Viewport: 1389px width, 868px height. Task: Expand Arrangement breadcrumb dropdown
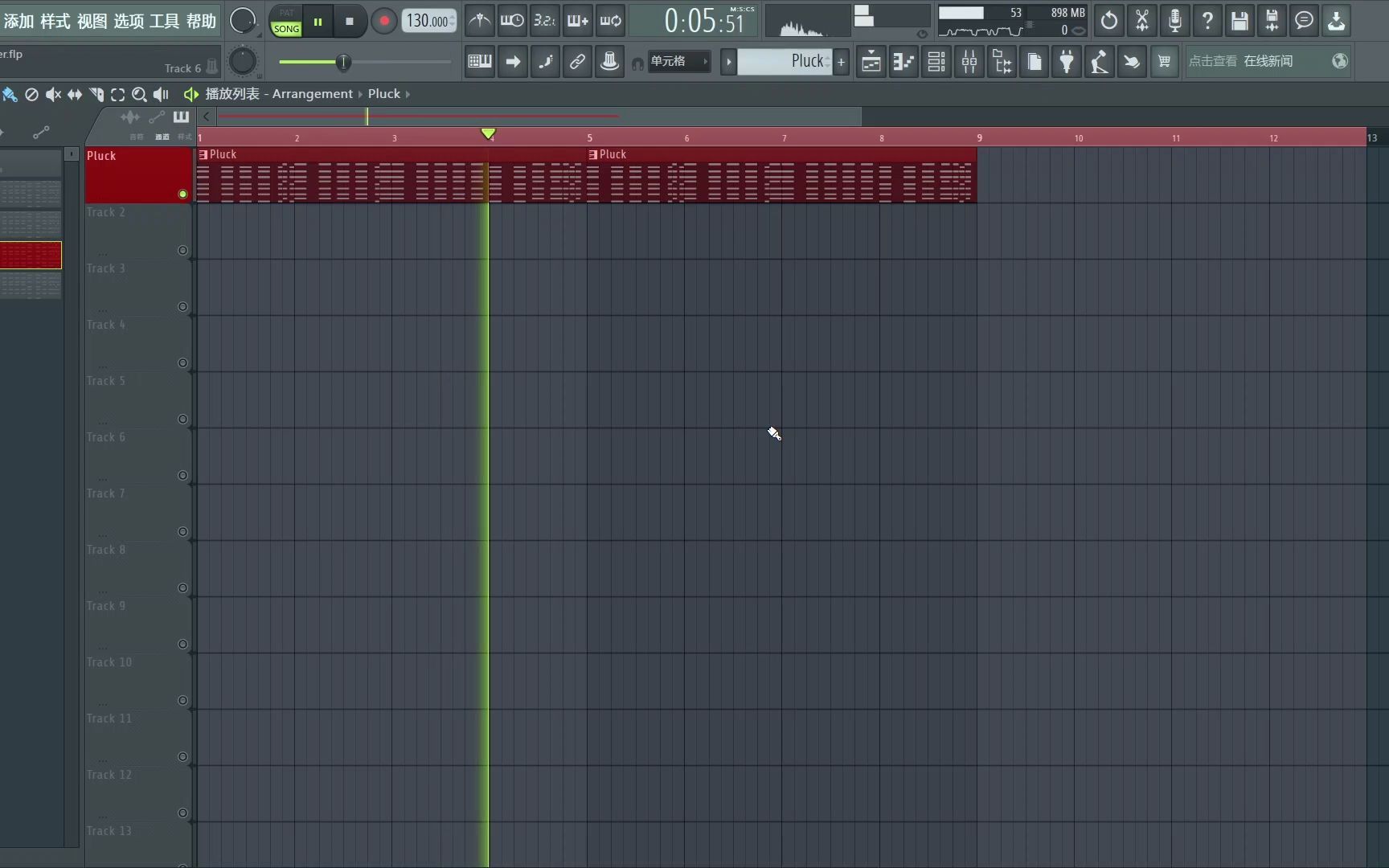[360, 94]
